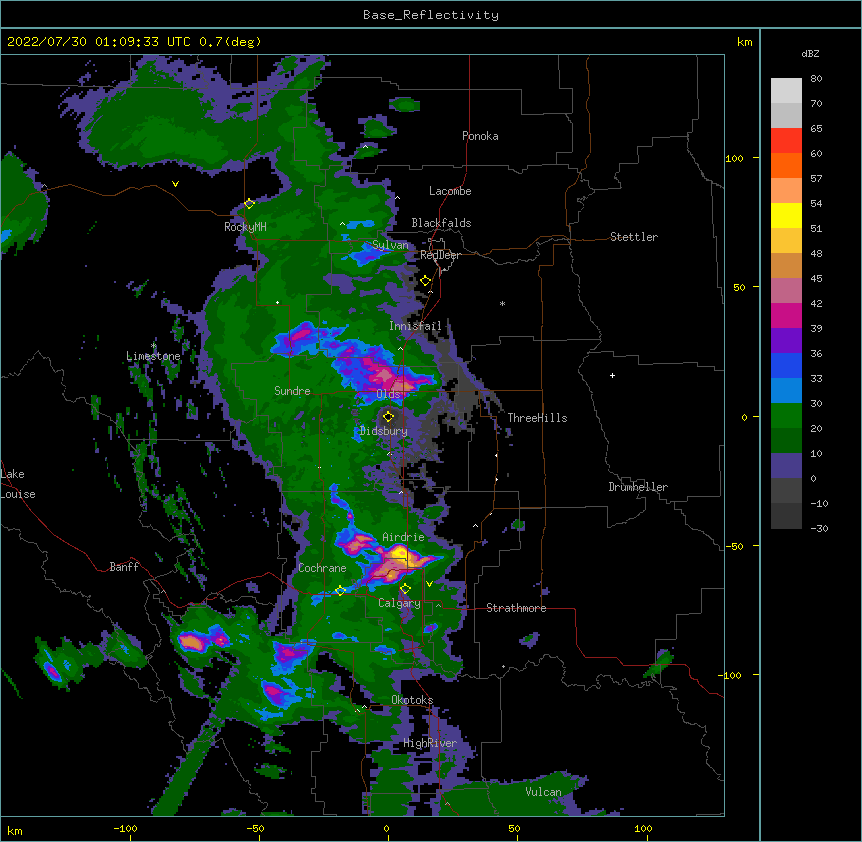Select the orange 57-60 dBZ legend swatch

(786, 165)
